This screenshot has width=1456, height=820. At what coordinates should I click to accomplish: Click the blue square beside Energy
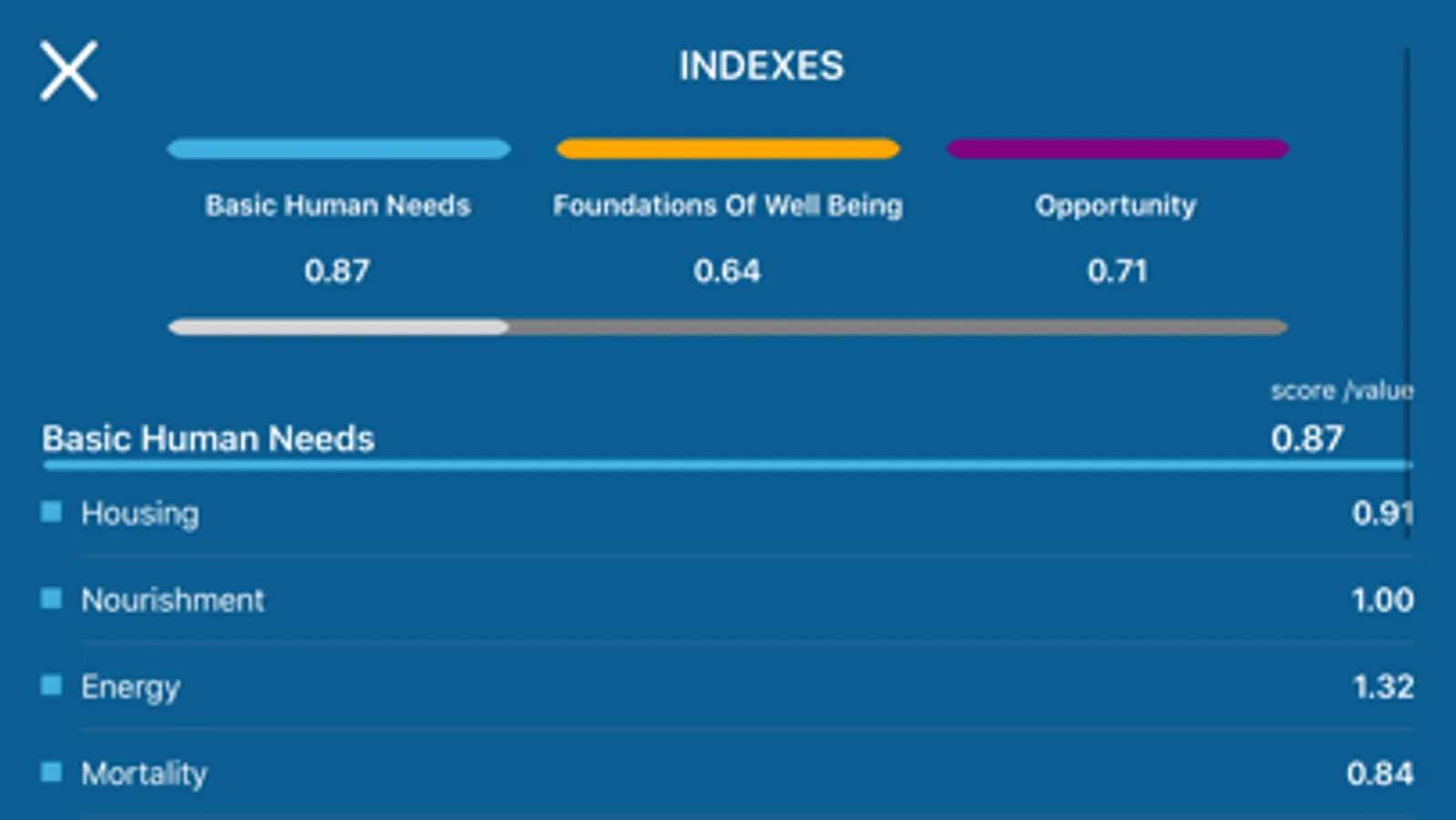coord(51,685)
